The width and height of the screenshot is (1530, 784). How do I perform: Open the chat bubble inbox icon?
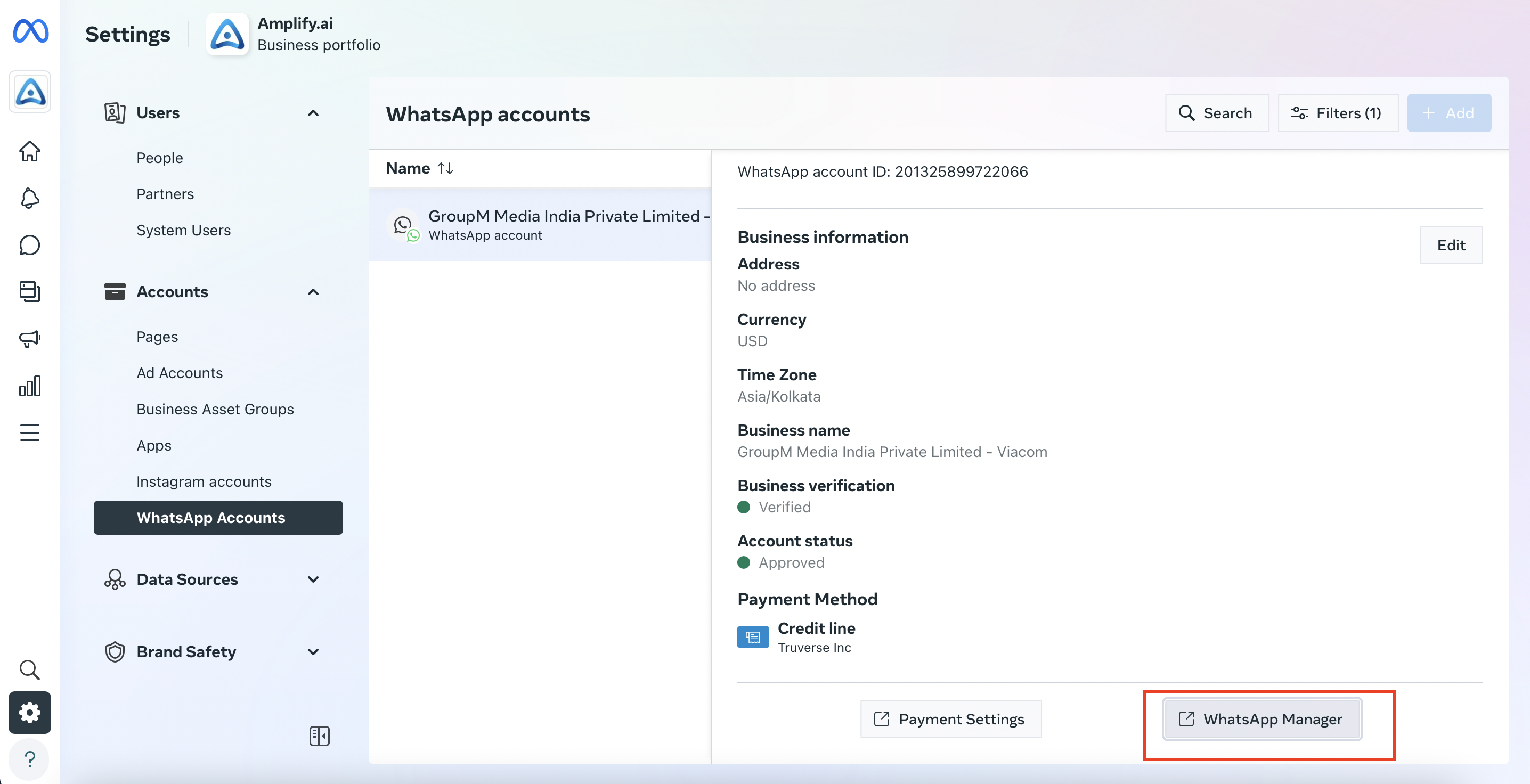coord(30,244)
